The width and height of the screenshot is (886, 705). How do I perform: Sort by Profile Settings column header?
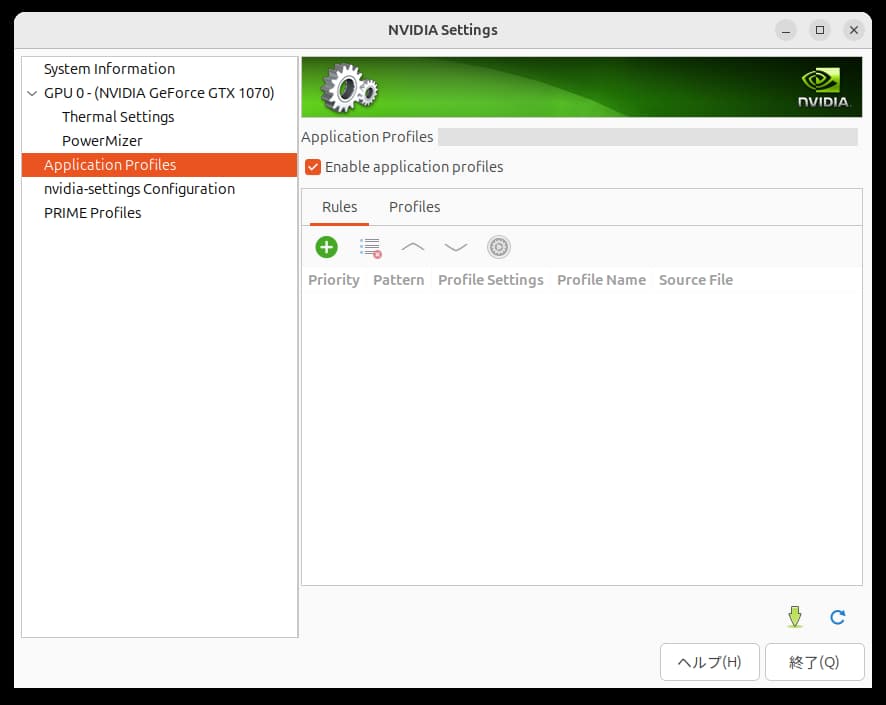click(x=490, y=280)
